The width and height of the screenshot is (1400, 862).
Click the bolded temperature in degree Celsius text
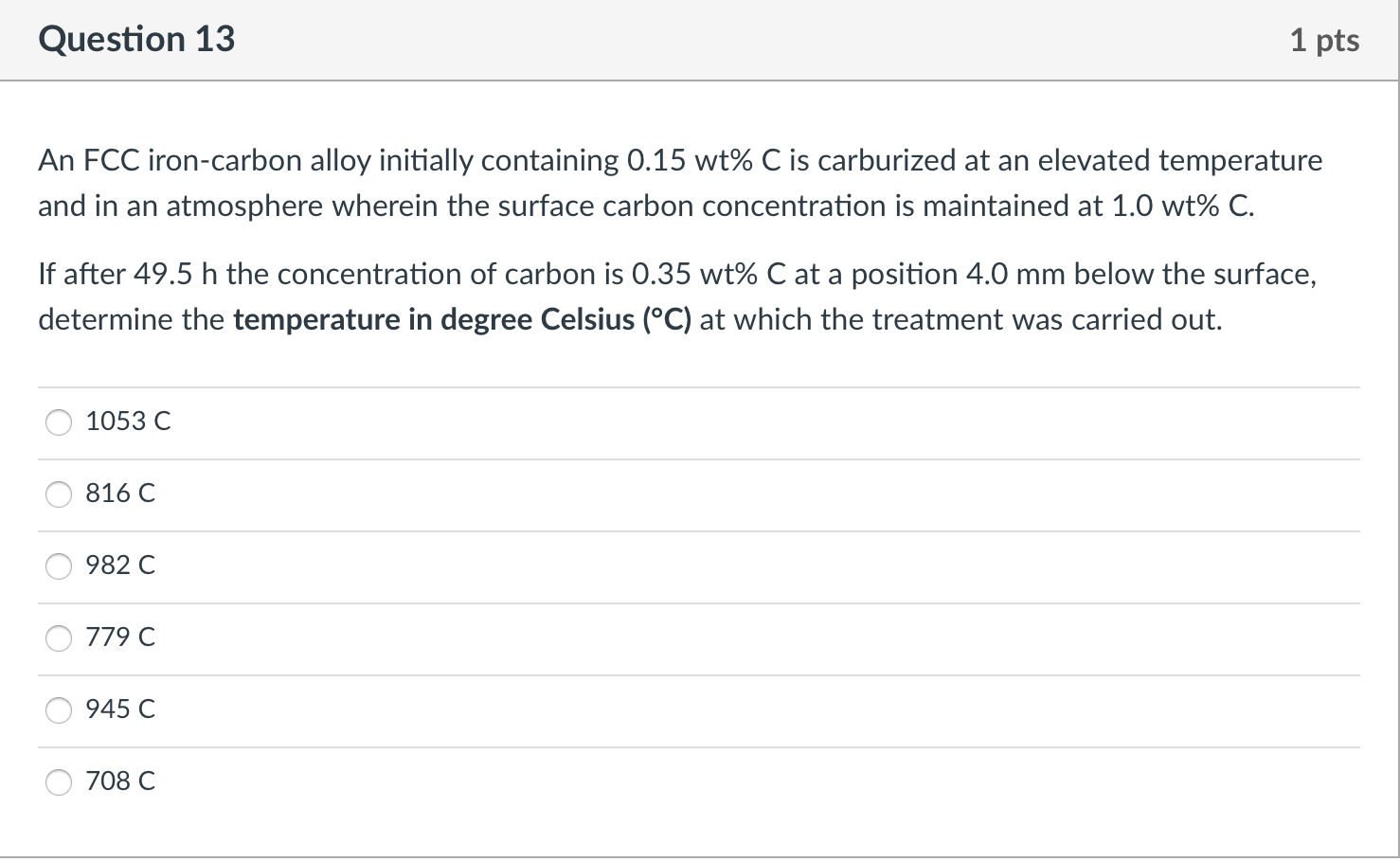[461, 319]
